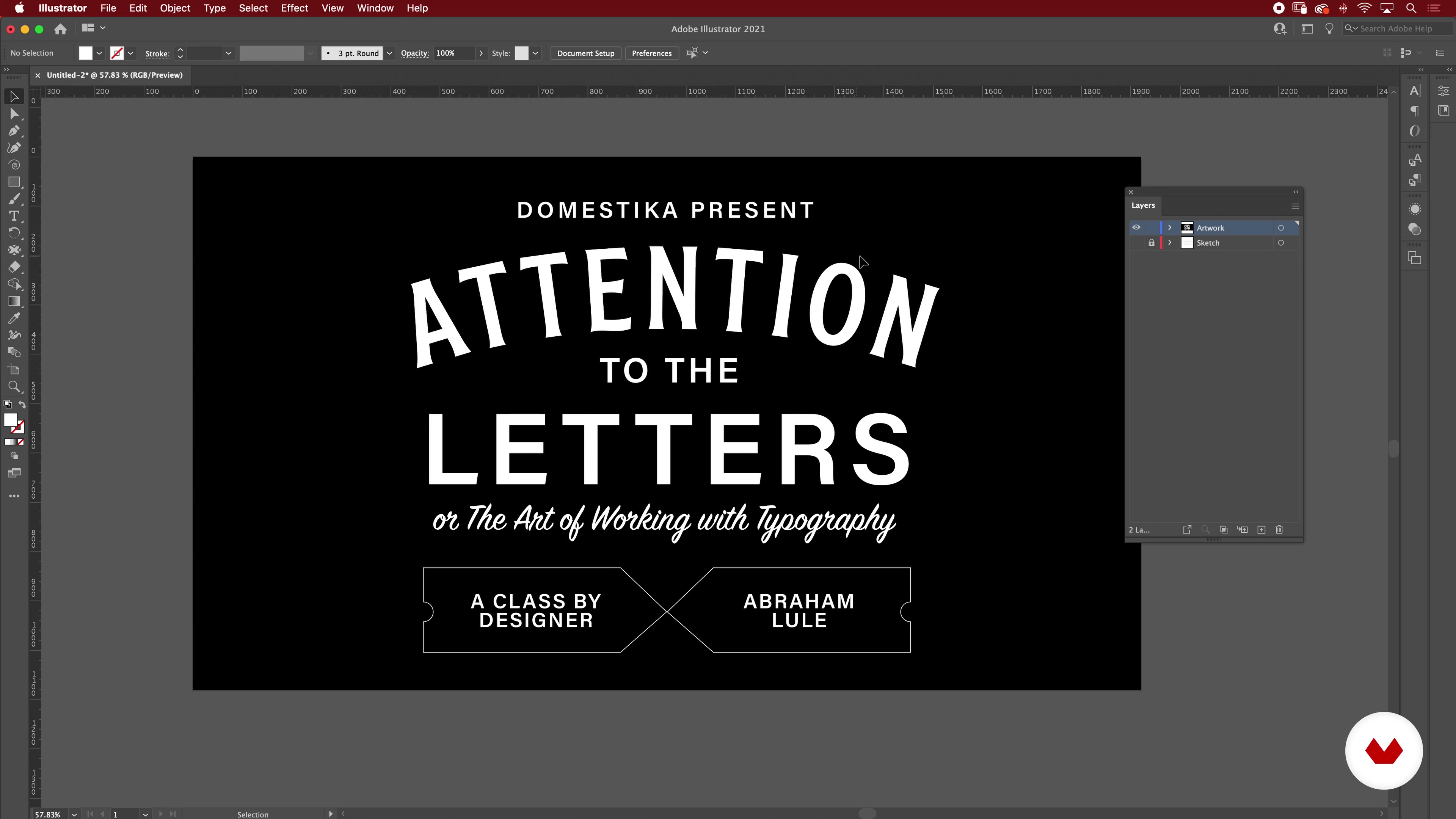Viewport: 1456px width, 819px height.
Task: Open the fill color dropdown
Action: click(99, 53)
